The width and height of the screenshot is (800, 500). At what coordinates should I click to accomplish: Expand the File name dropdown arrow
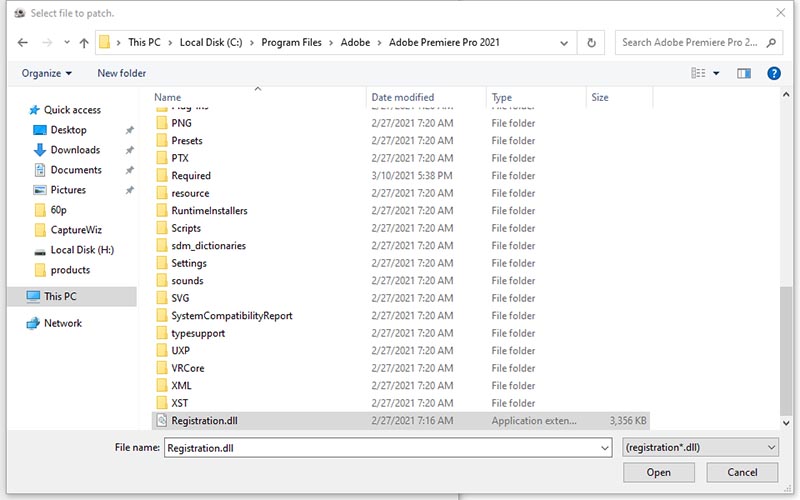tap(605, 448)
